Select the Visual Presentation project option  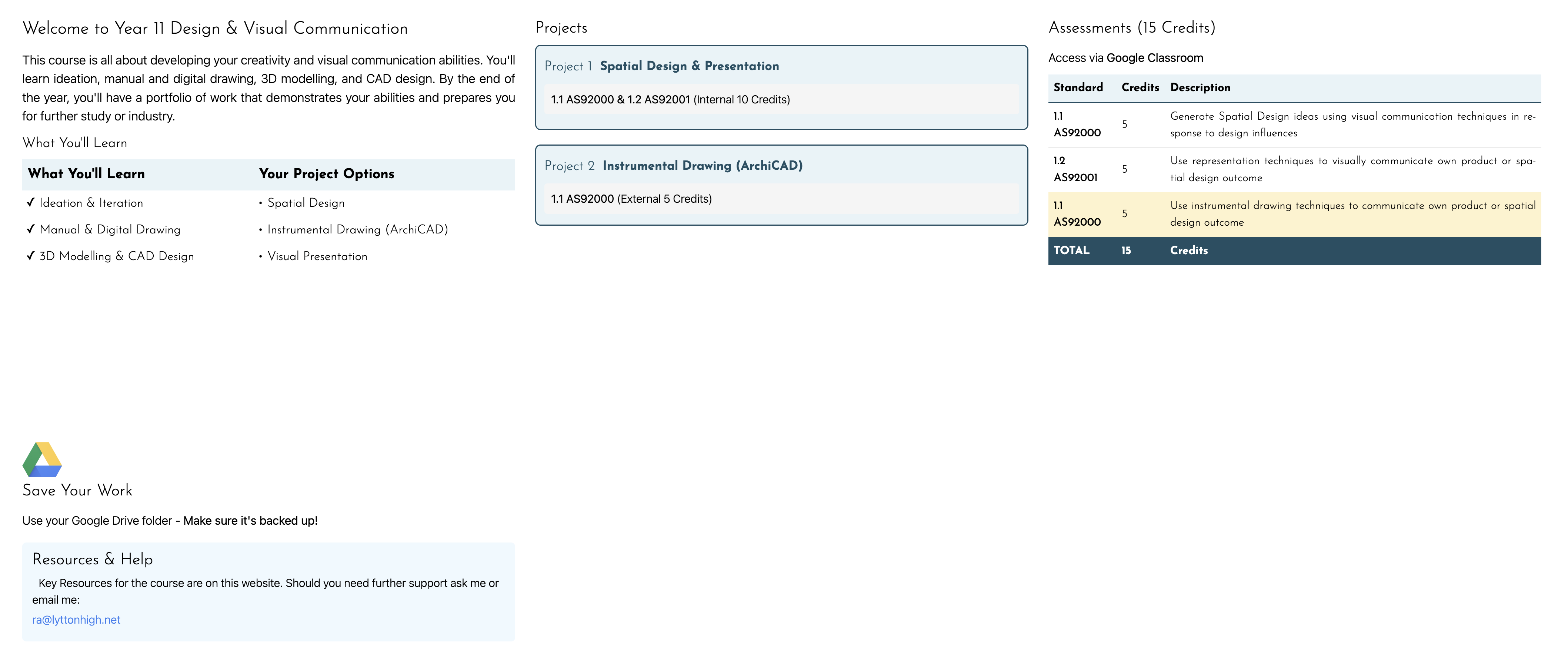(317, 256)
